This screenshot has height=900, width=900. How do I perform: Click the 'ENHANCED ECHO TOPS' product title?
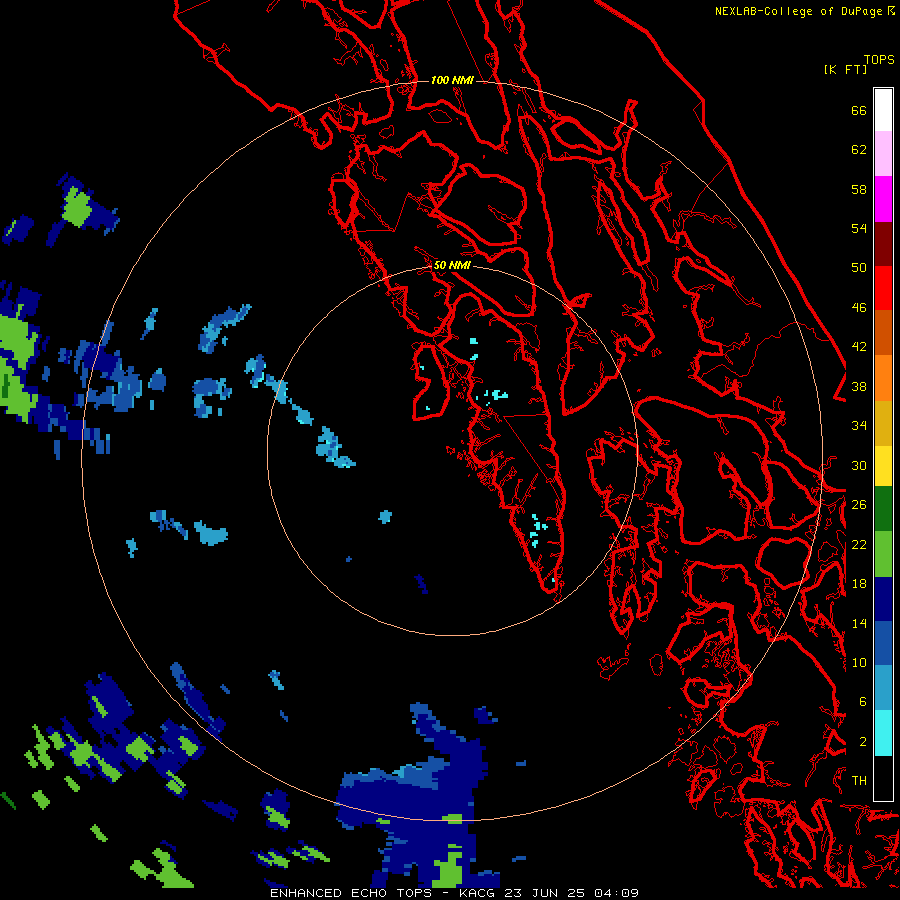click(x=351, y=893)
